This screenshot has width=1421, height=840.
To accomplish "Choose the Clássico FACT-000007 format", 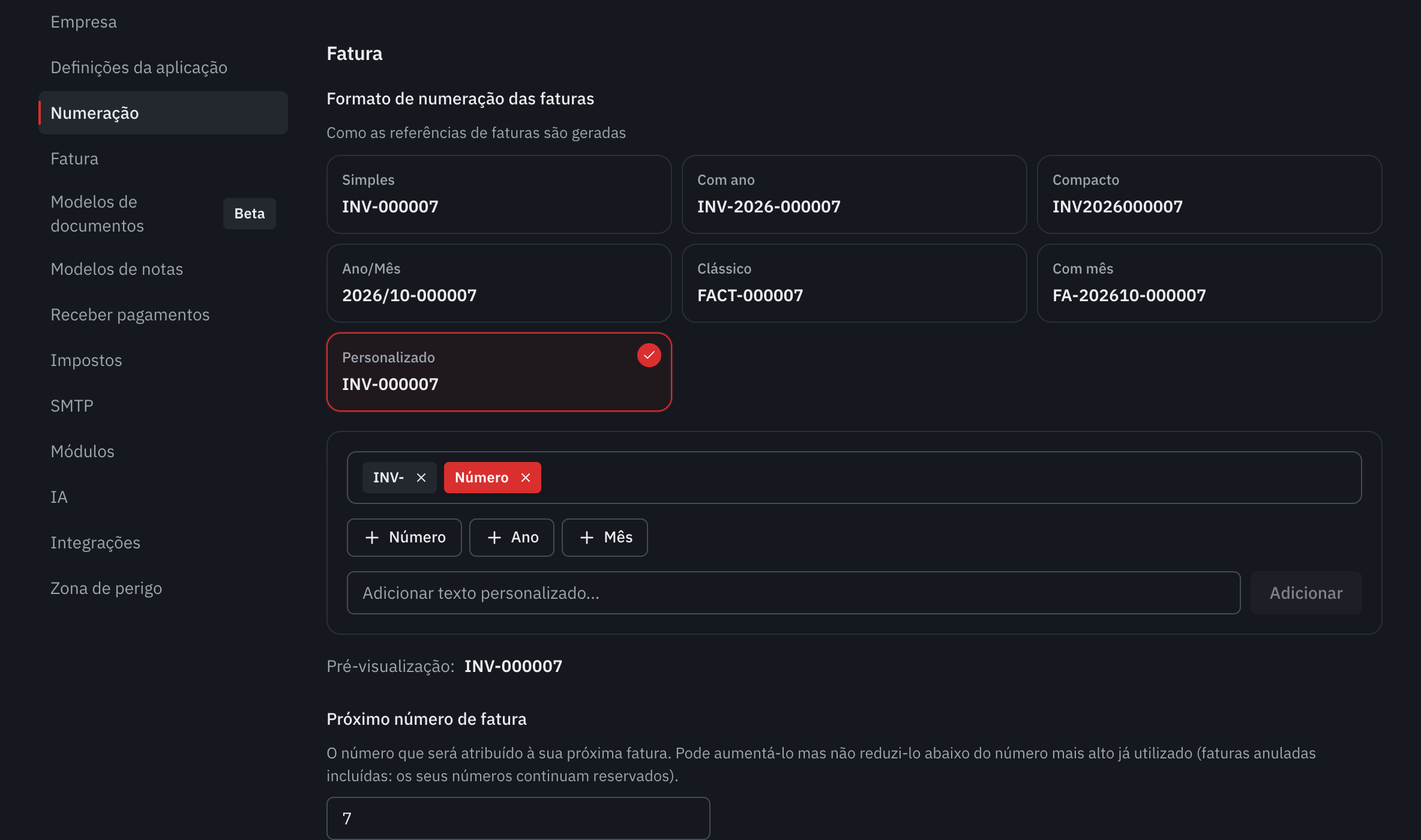I will [855, 283].
